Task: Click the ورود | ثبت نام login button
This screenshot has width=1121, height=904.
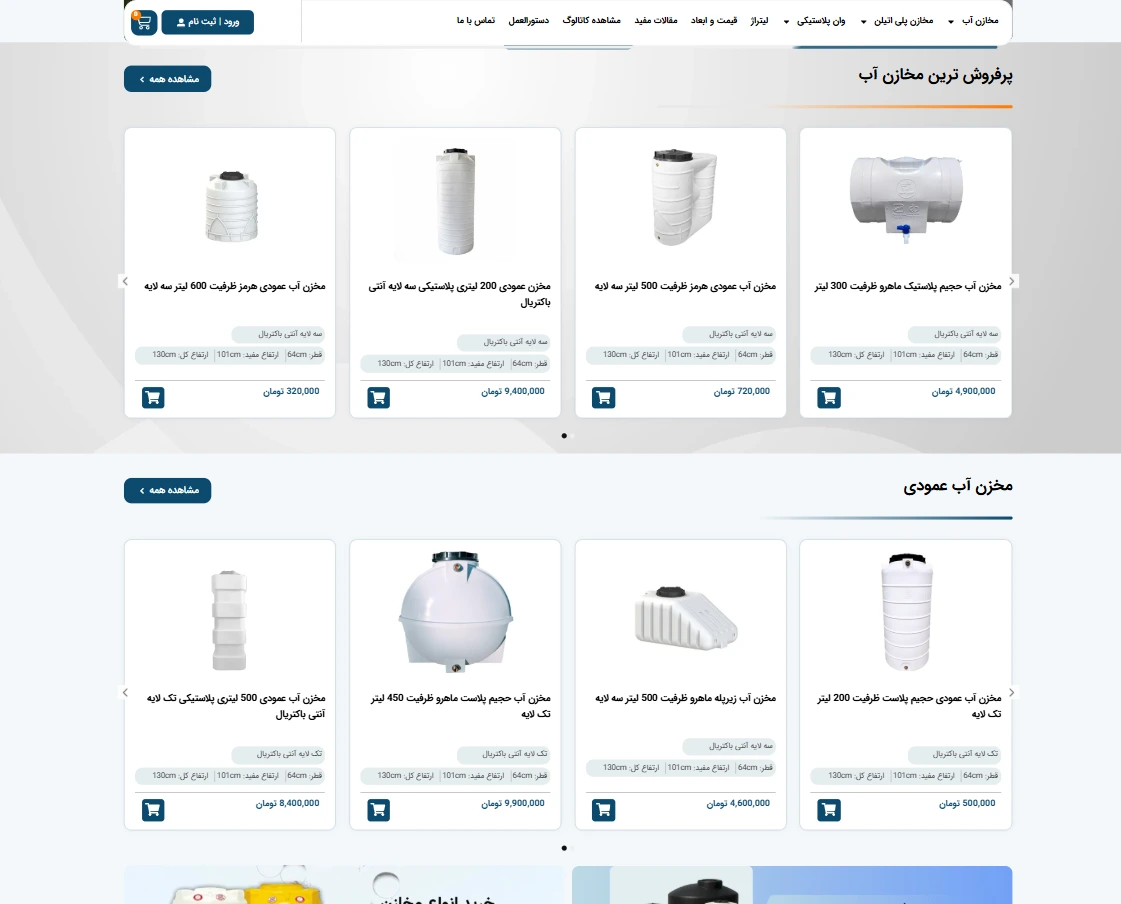Action: tap(207, 22)
